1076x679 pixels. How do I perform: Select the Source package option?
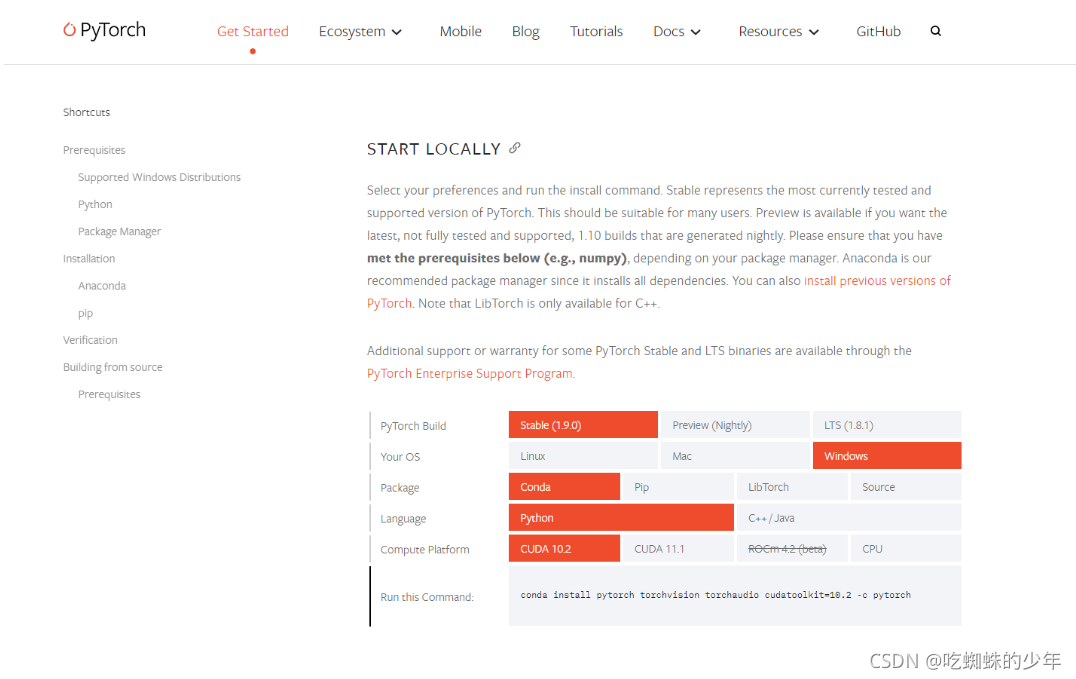click(x=906, y=487)
